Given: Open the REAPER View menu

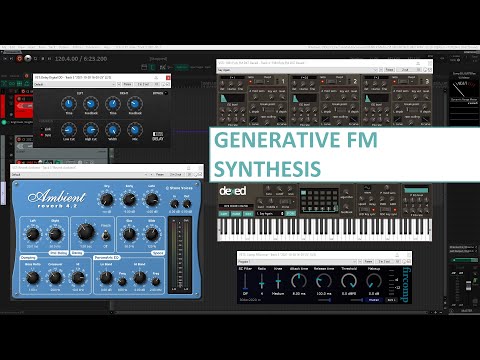Looking at the screenshot, I should [x=22, y=47].
